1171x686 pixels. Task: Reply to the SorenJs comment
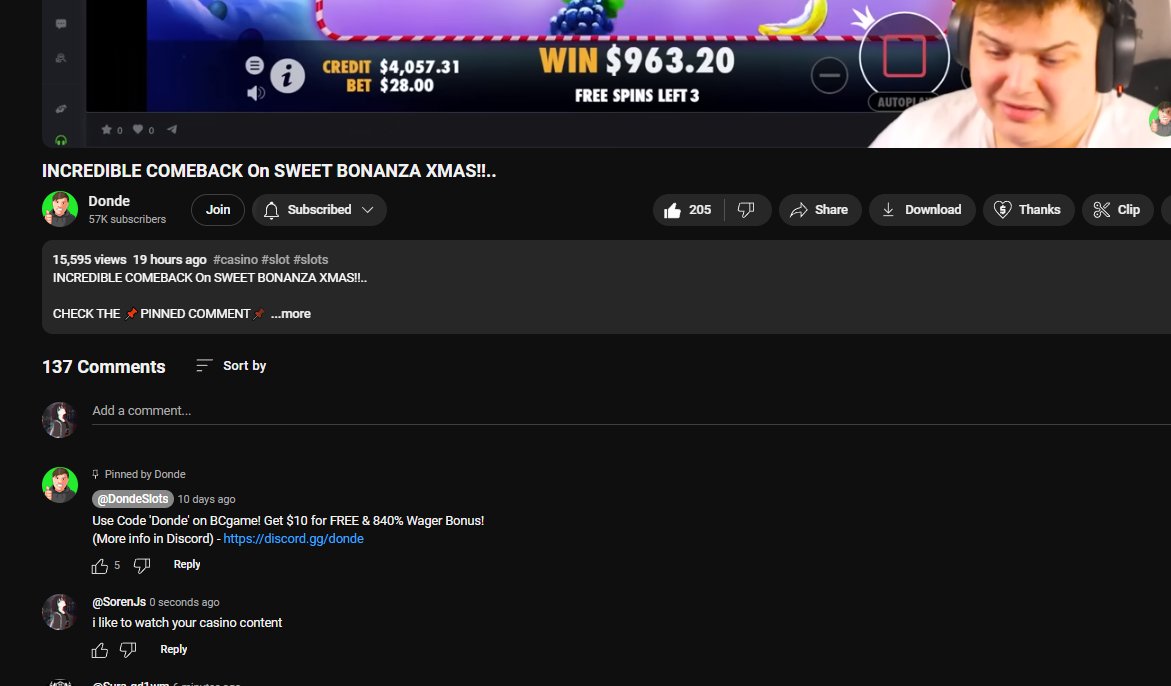point(173,649)
